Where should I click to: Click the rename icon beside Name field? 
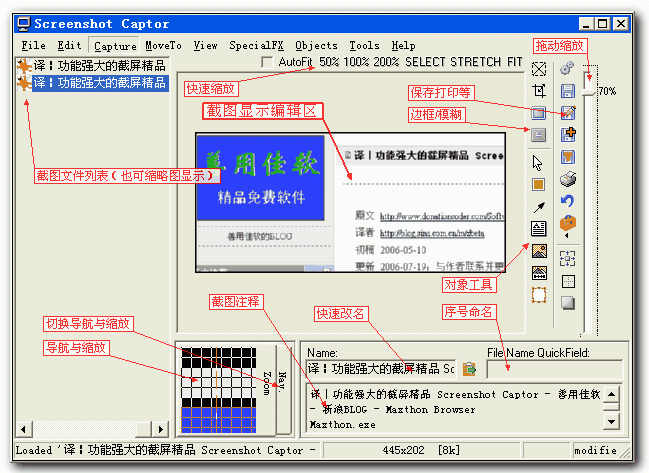pos(469,369)
